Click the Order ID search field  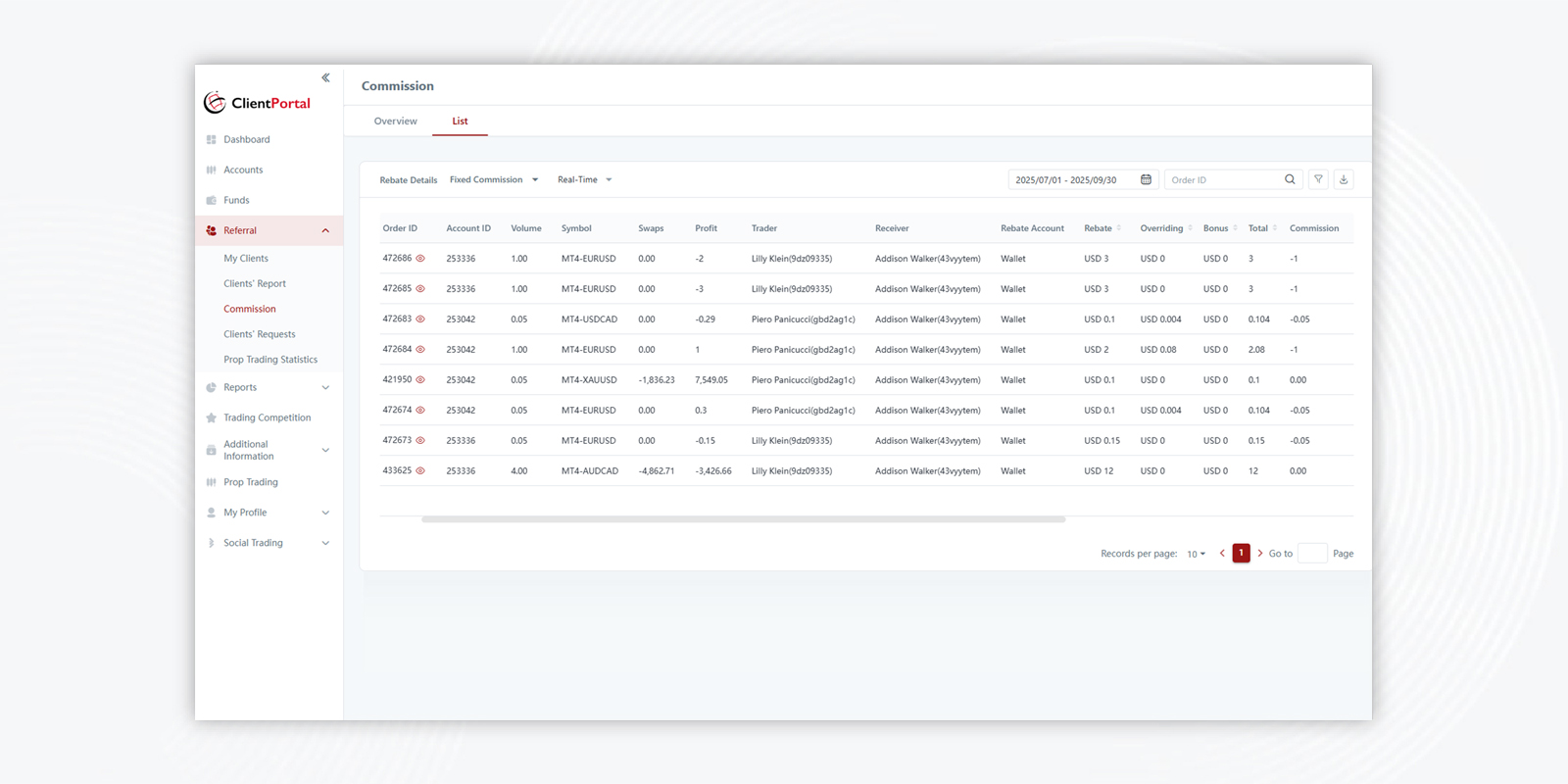(x=1223, y=179)
